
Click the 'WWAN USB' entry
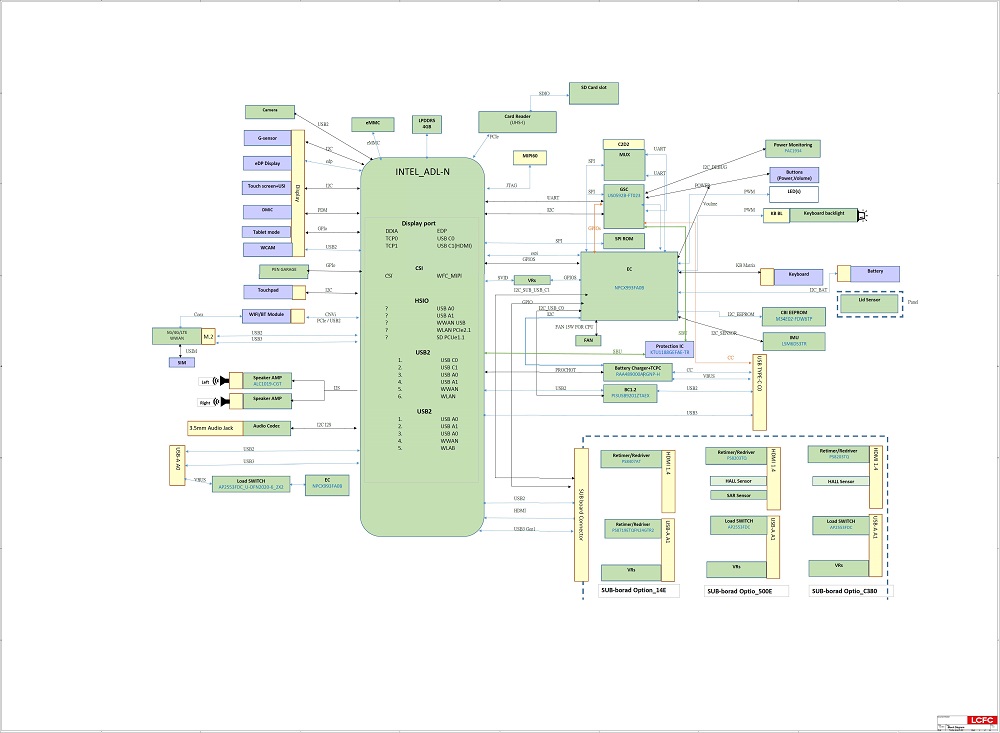click(451, 323)
